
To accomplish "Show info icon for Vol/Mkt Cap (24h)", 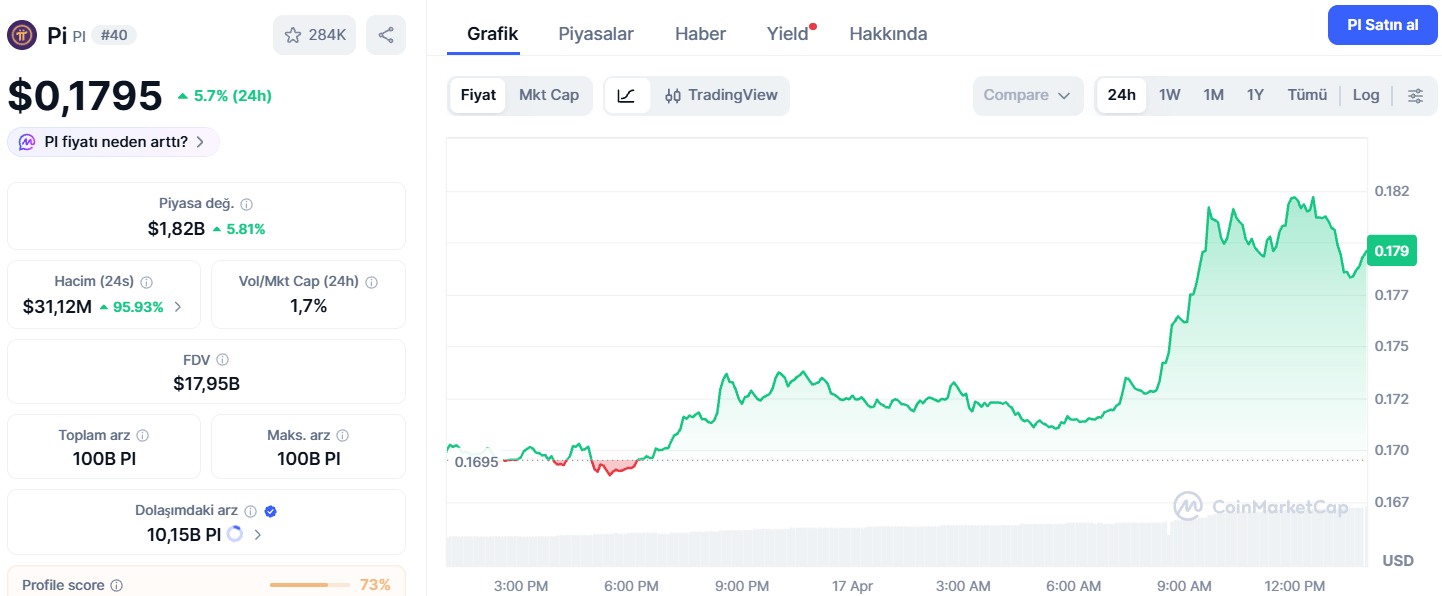I will click(x=372, y=282).
